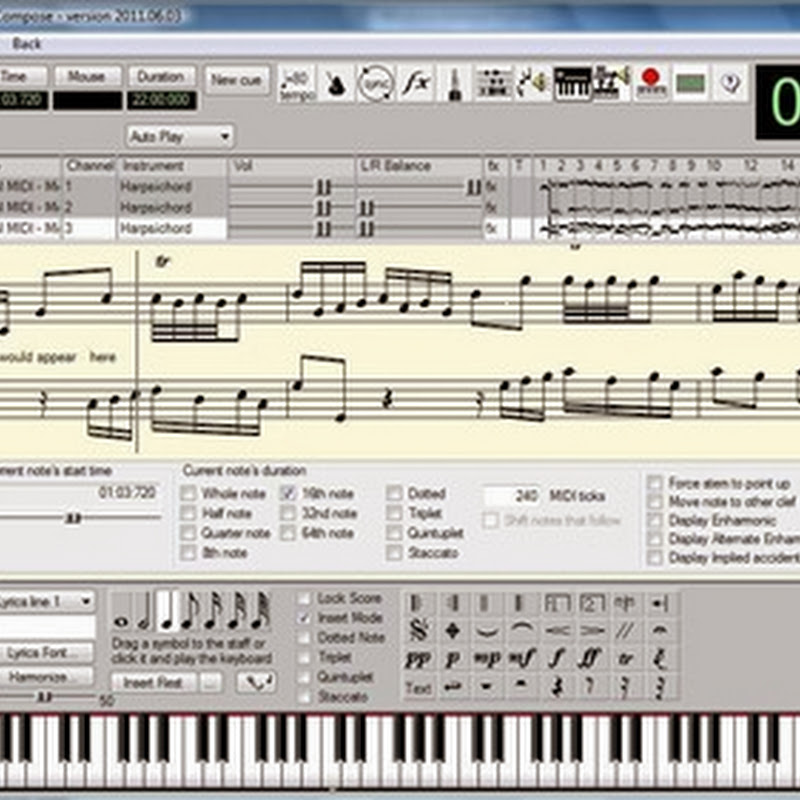Select the eighth note symbol in palette
The image size is (800, 800).
point(190,611)
